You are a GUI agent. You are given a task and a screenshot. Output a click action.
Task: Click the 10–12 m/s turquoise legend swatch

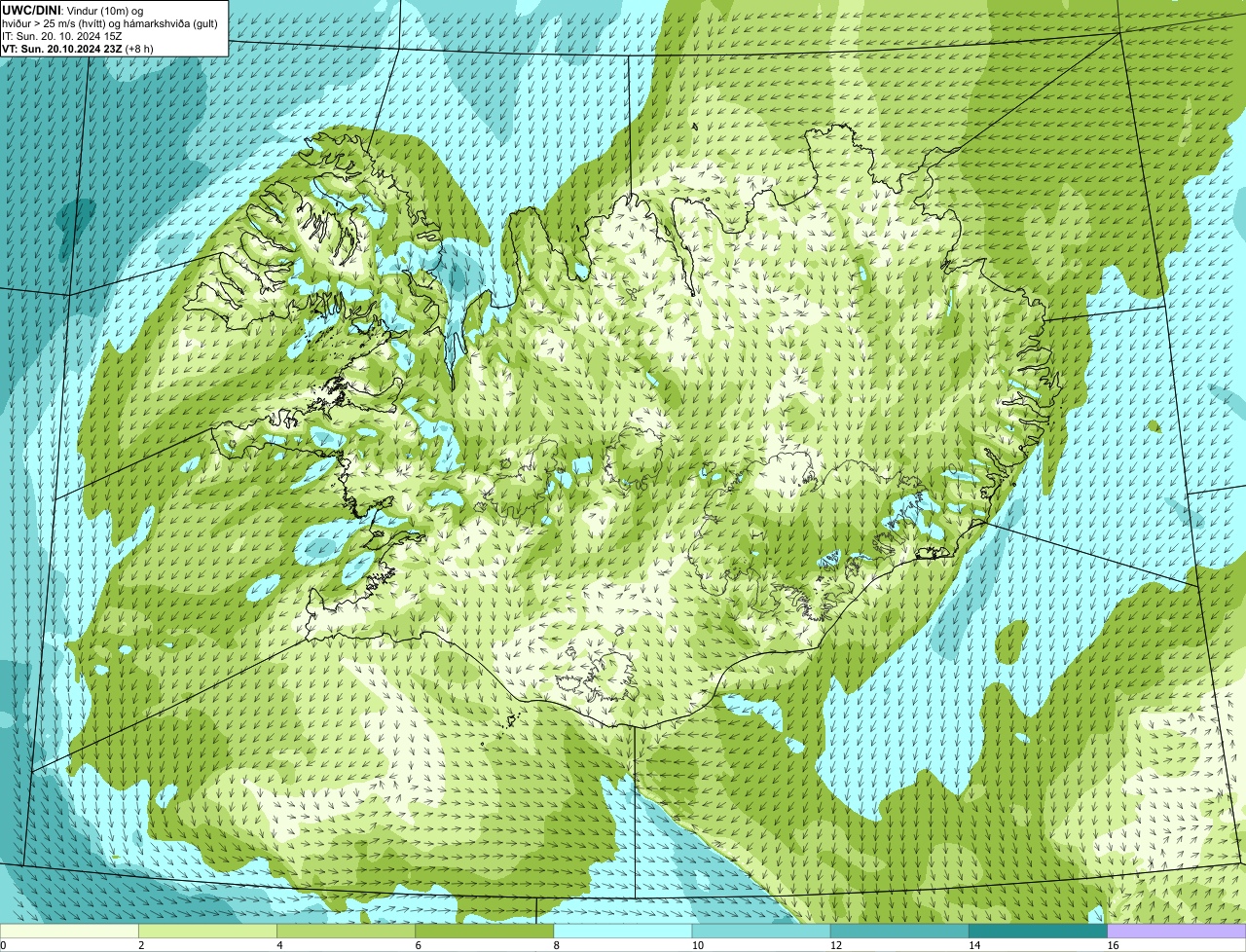pos(761,931)
